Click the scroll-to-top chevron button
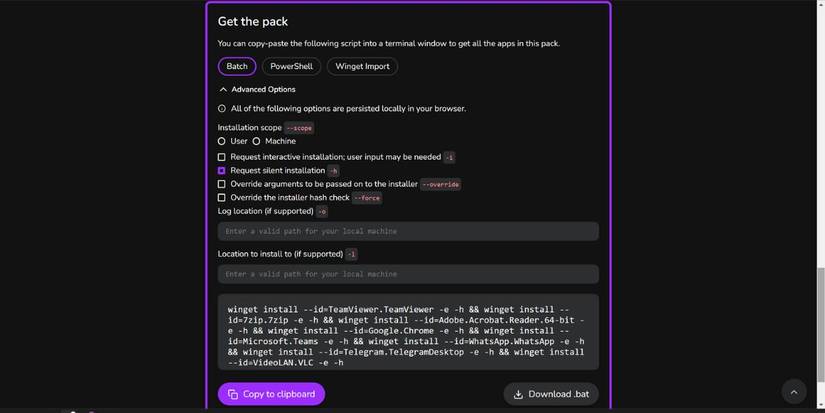The height and width of the screenshot is (413, 825). point(793,392)
